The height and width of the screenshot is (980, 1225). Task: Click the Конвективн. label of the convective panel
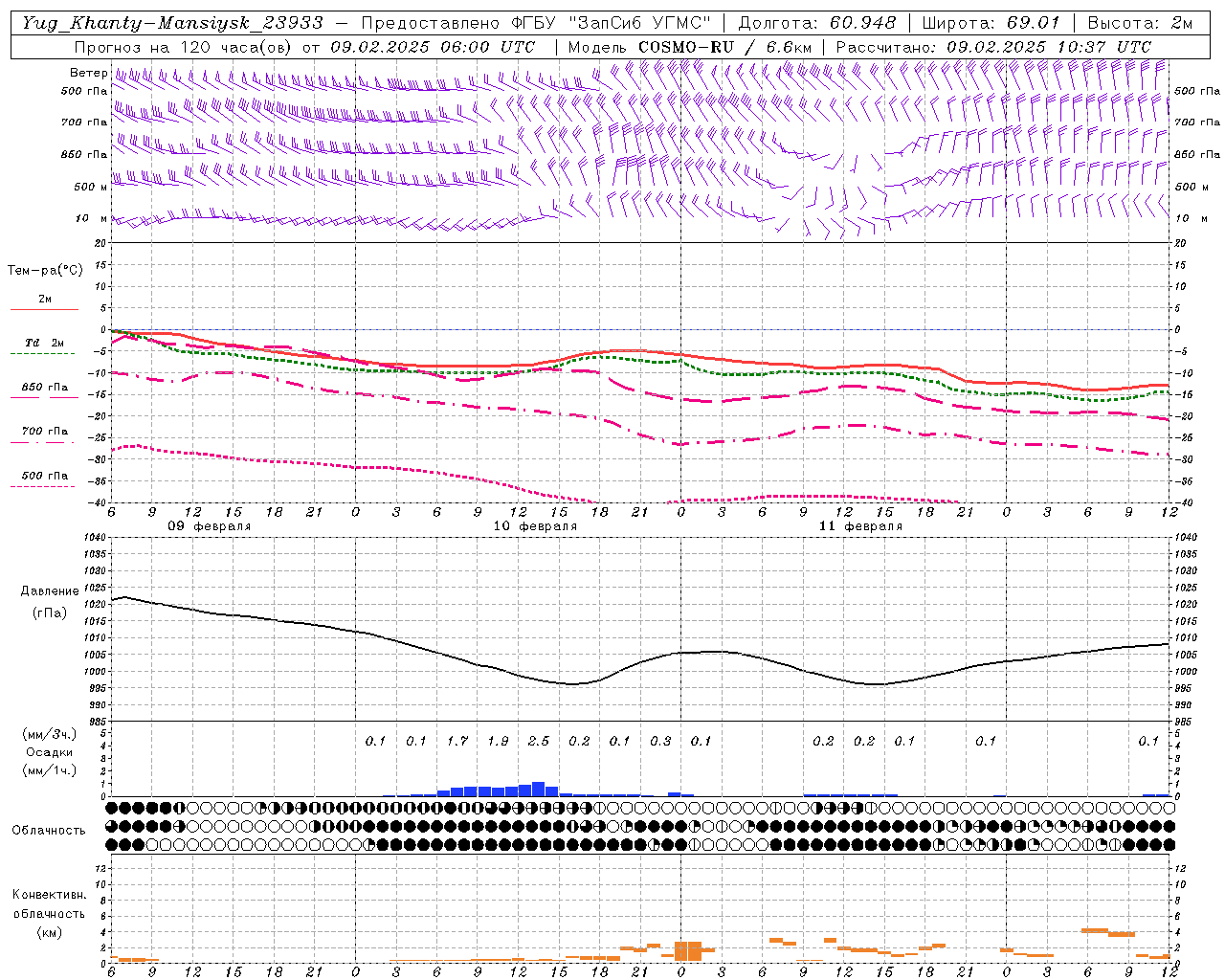click(x=49, y=895)
